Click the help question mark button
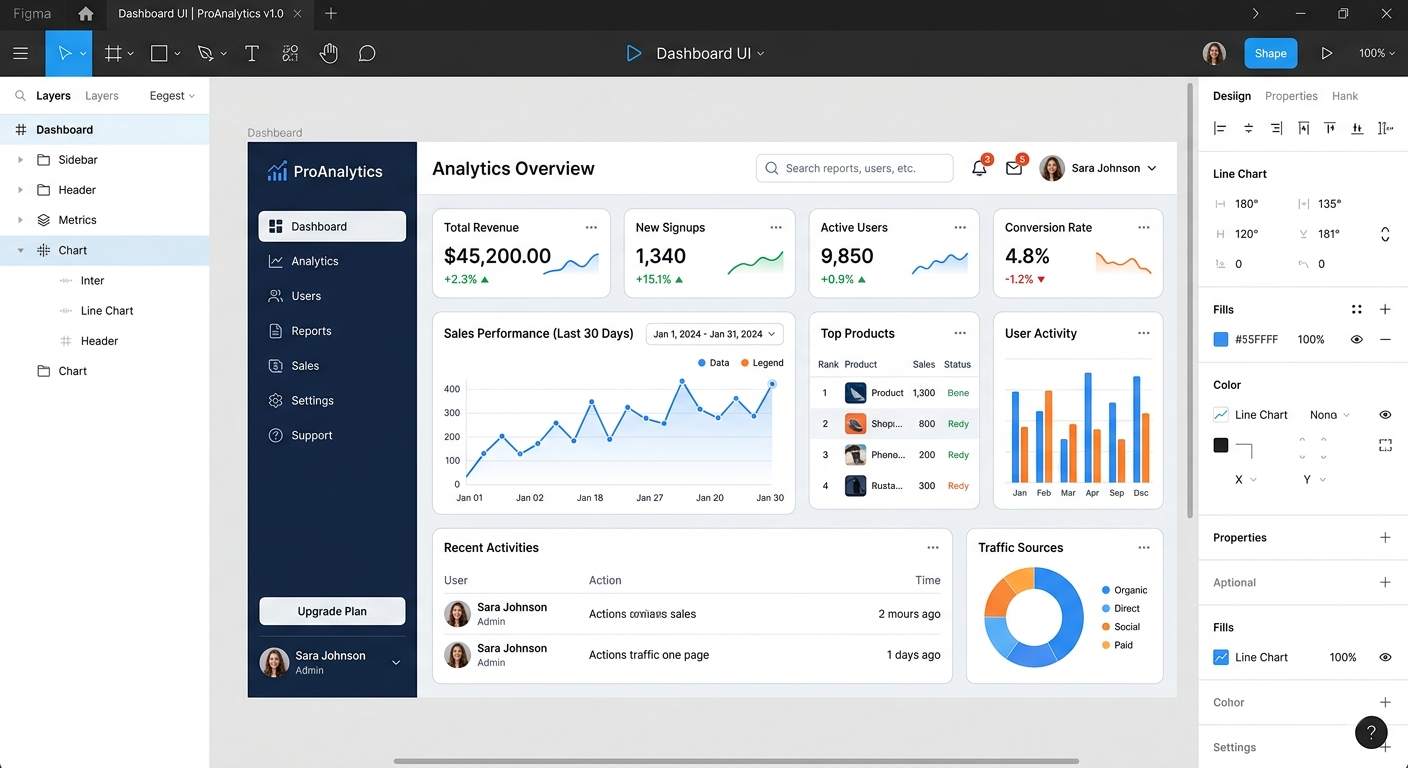 [x=1371, y=732]
